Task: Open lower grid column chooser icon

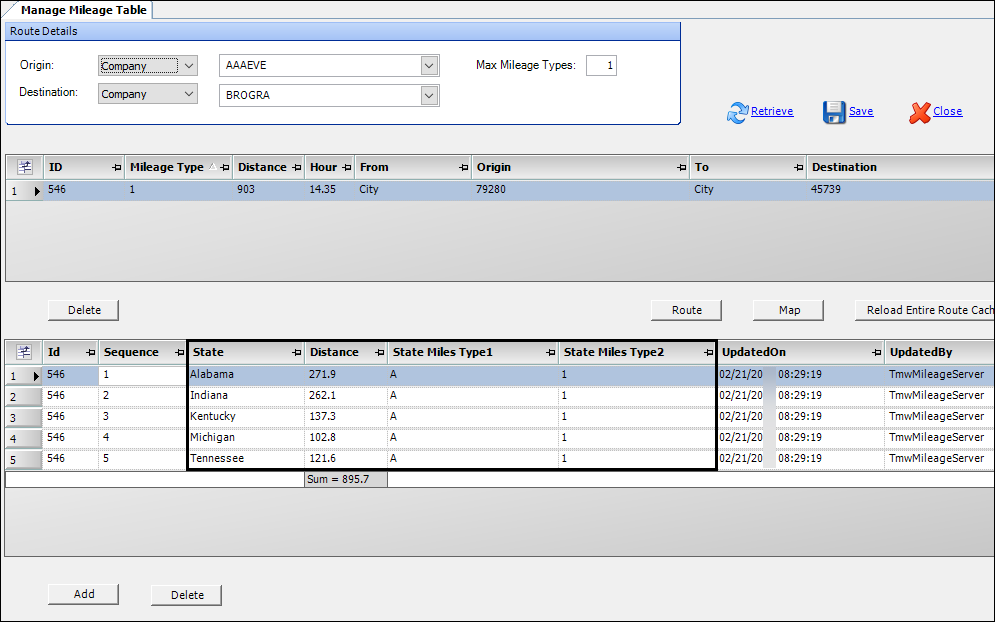Action: tap(25, 352)
